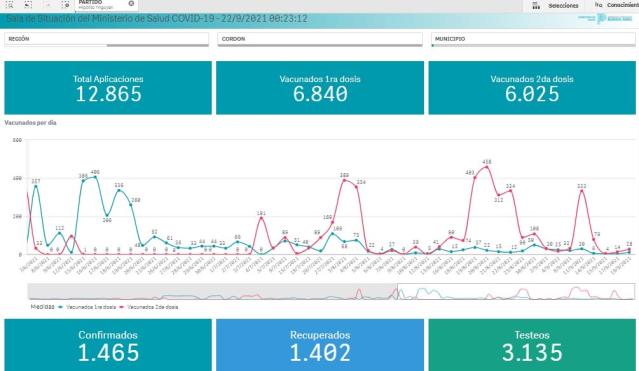Expand the REGIÓN filter

click(106, 39)
